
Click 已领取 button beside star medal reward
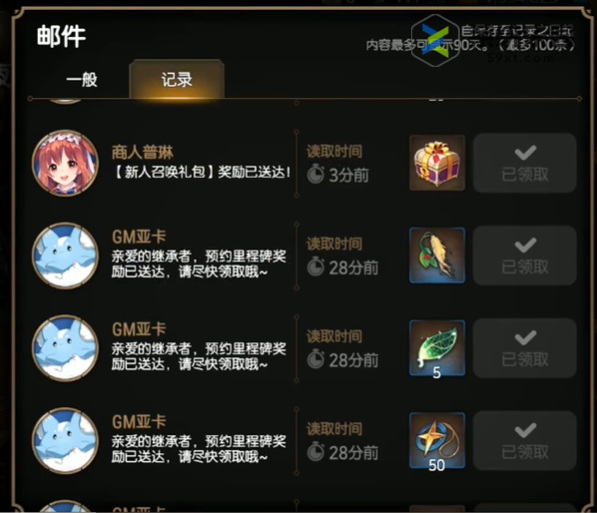(x=525, y=441)
